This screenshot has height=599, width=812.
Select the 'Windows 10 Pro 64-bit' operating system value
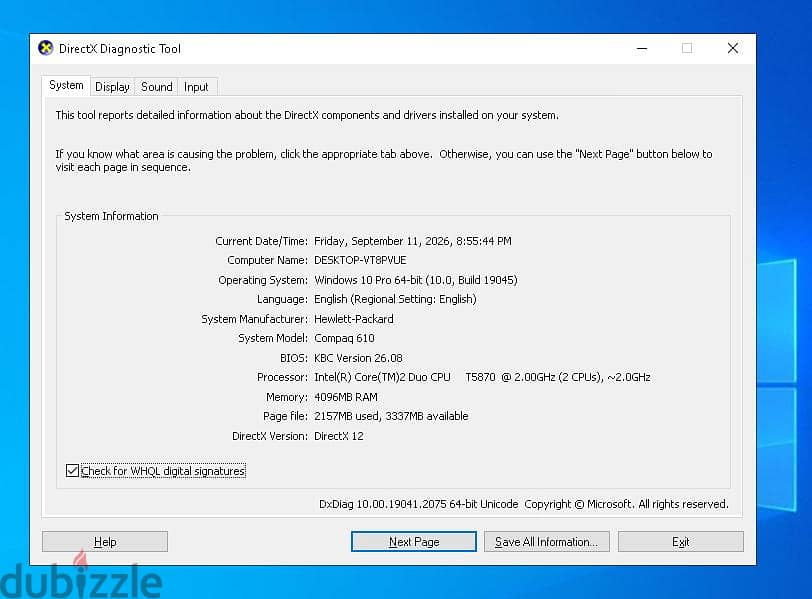tap(416, 280)
